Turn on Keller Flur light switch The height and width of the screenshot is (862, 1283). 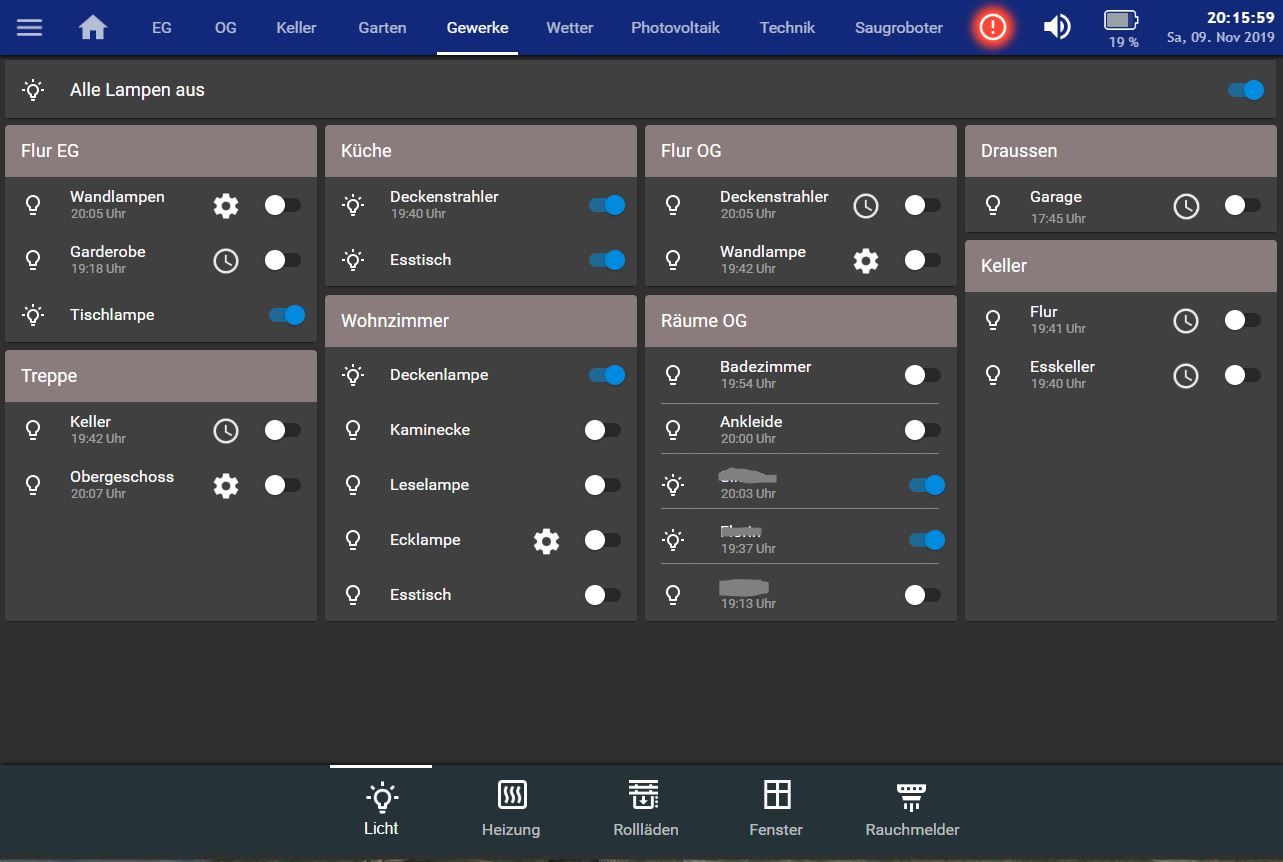pyautogui.click(x=1242, y=320)
